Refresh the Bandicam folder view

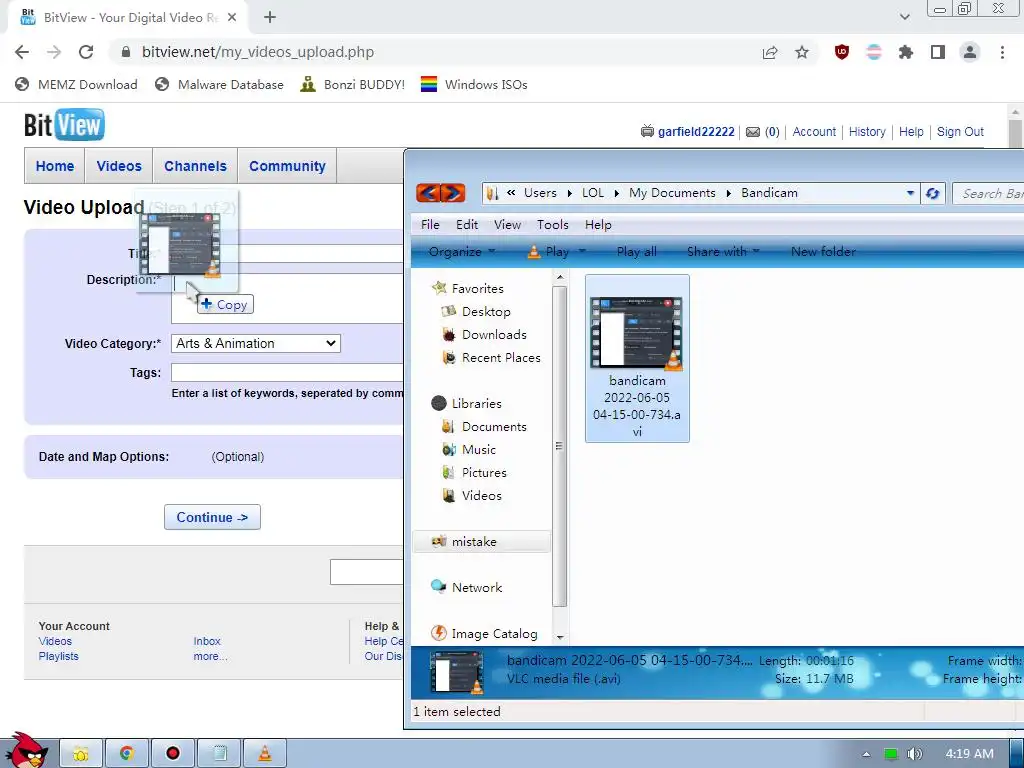click(x=933, y=193)
